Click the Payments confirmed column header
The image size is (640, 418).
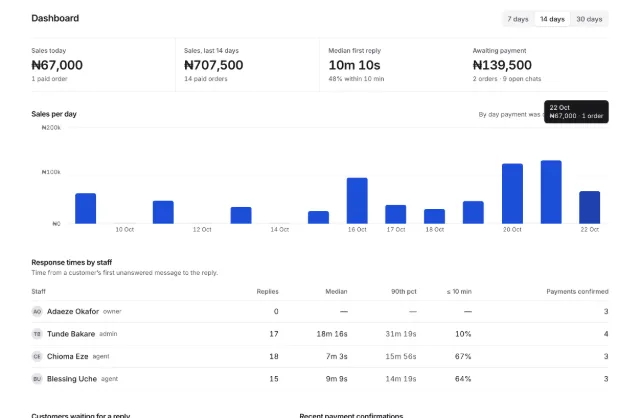tap(577, 291)
